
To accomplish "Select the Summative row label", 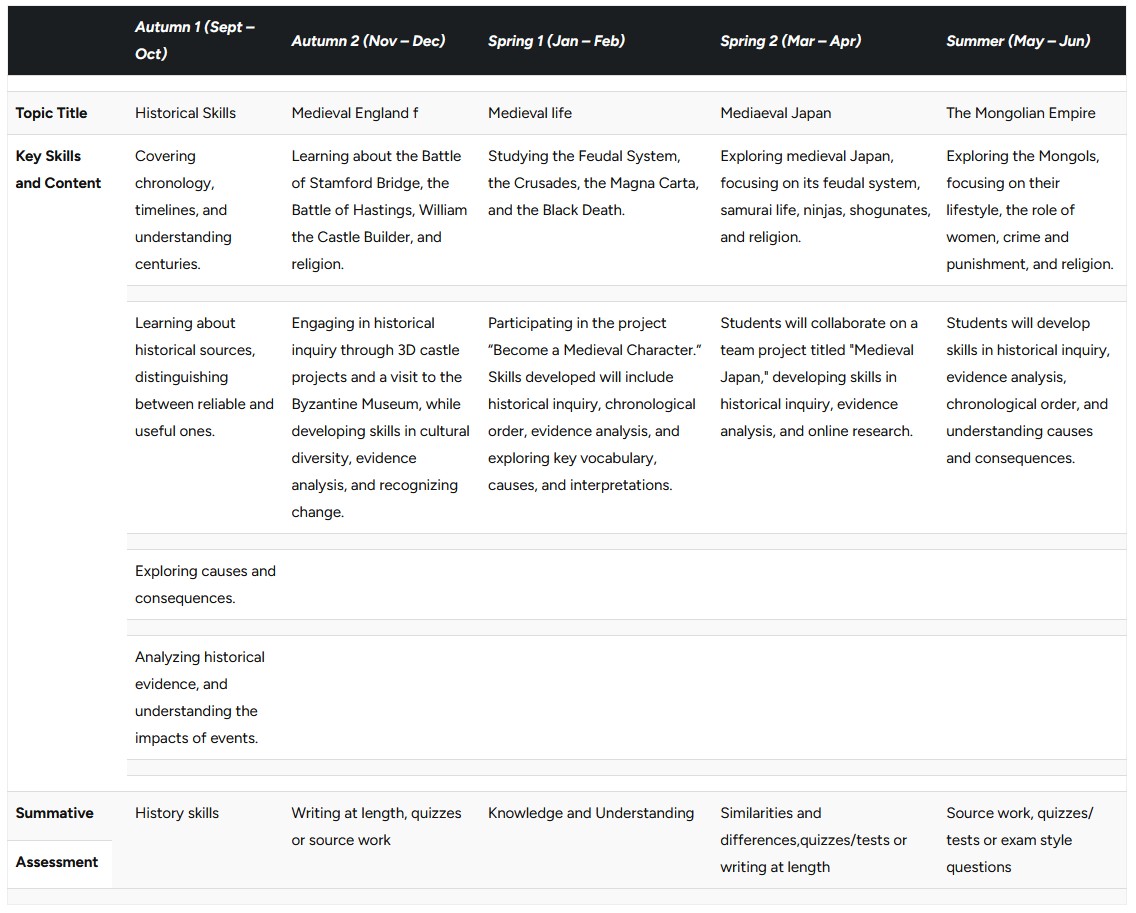I will (54, 813).
